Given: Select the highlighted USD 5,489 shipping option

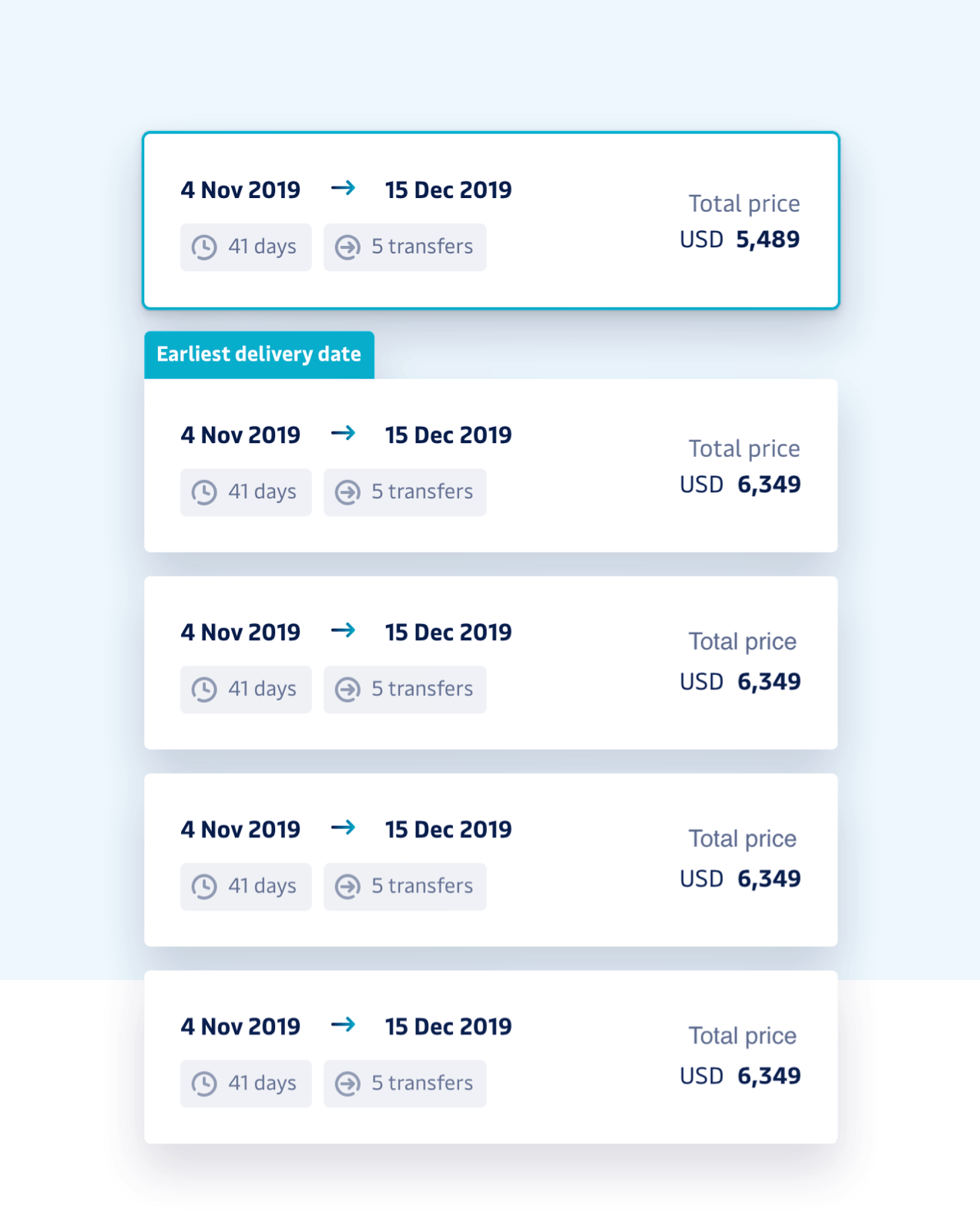Looking at the screenshot, I should click(x=491, y=220).
